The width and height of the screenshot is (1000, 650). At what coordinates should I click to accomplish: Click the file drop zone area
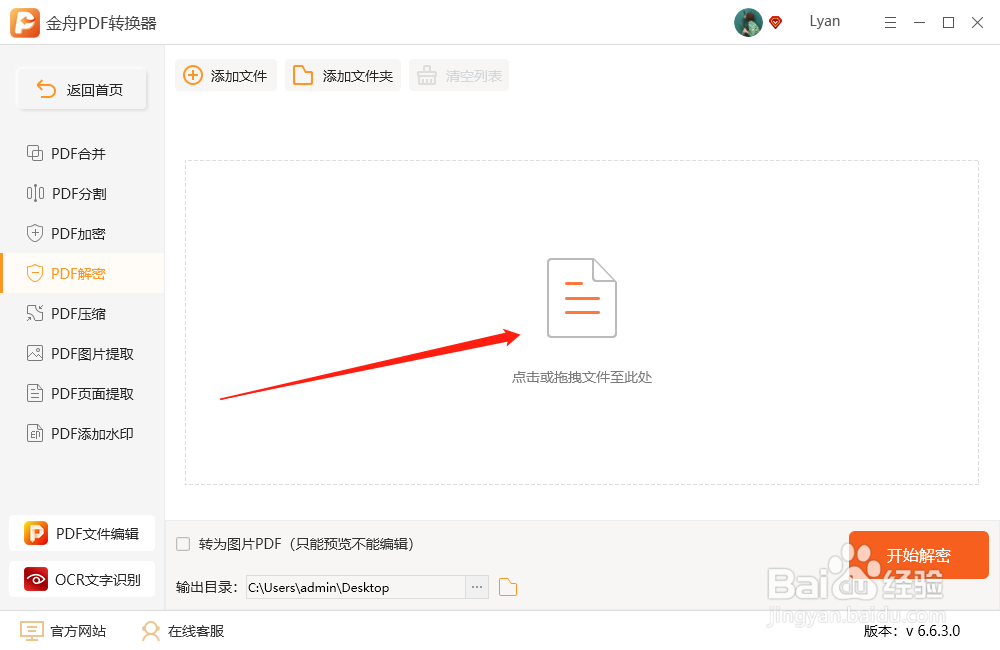coord(581,320)
